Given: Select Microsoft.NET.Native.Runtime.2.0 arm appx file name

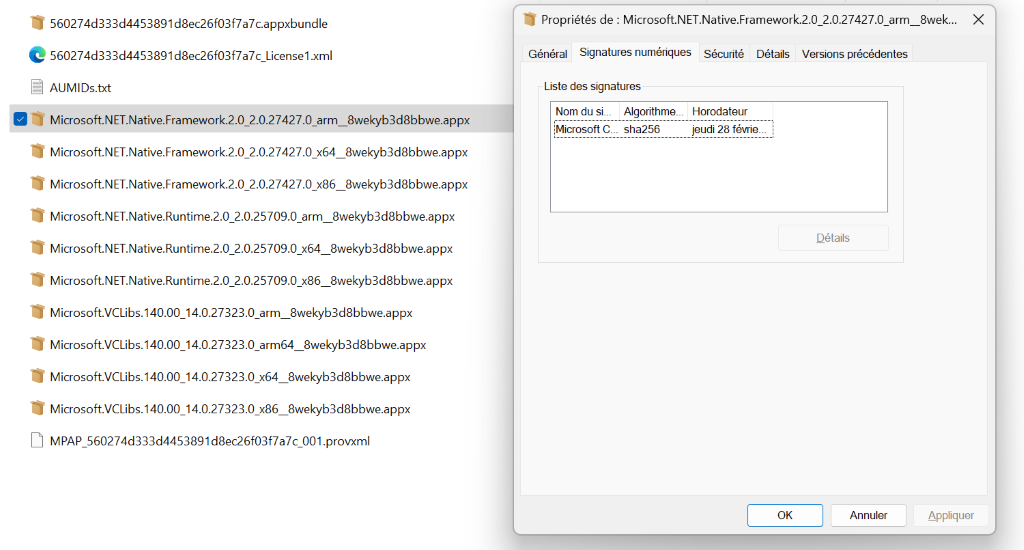Looking at the screenshot, I should [x=252, y=216].
